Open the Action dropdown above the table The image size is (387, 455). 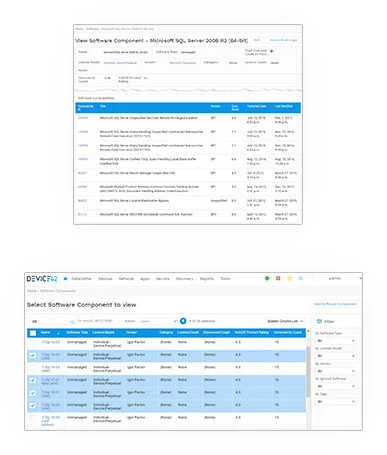[158, 321]
